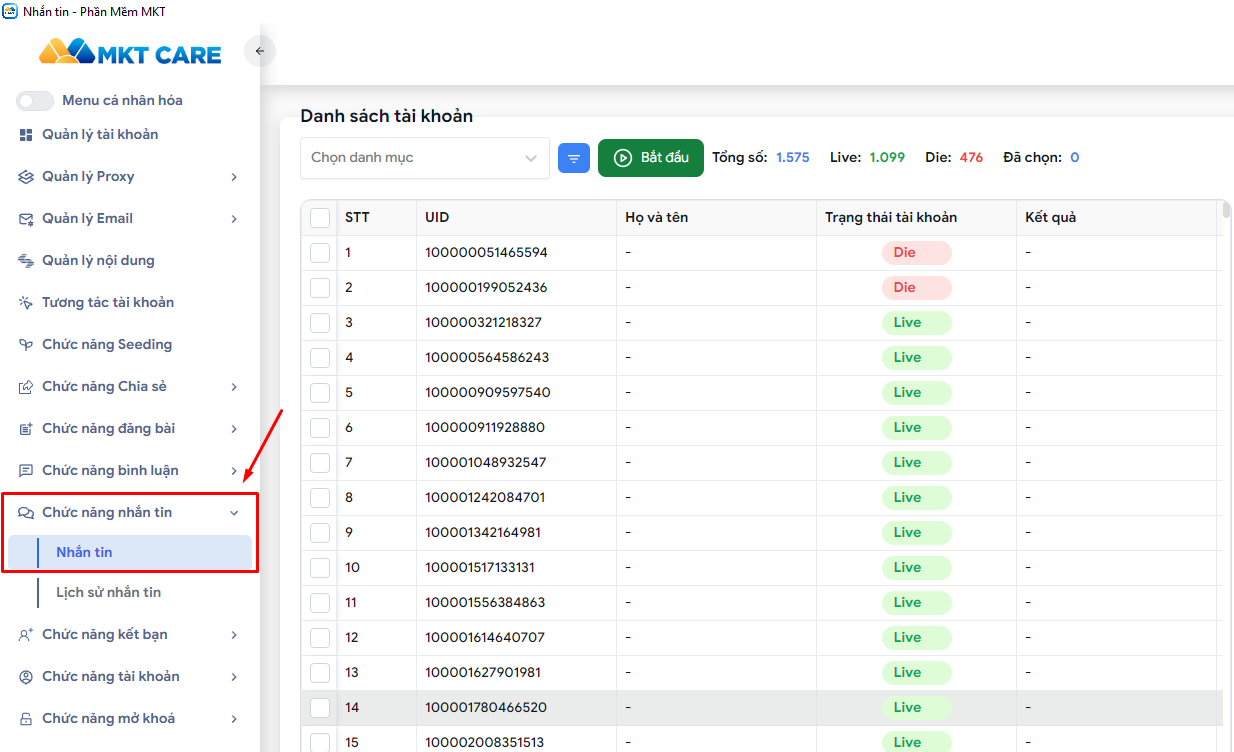Check the box for UID 100000321218327
This screenshot has height=752, width=1234.
(x=320, y=323)
